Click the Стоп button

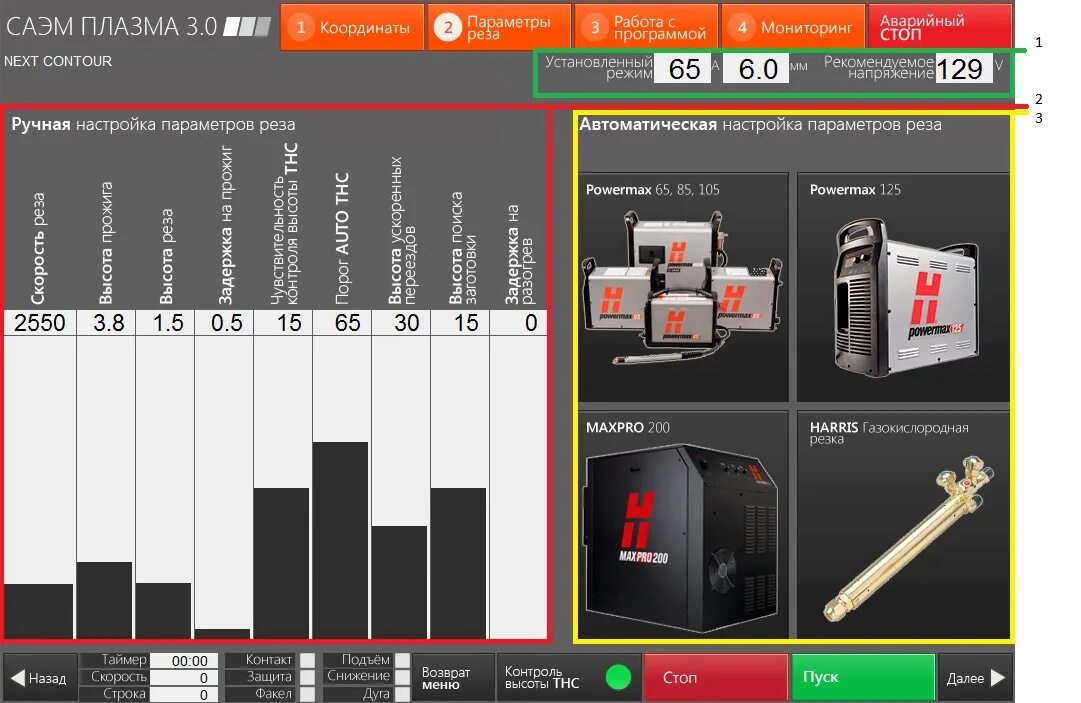[x=715, y=677]
